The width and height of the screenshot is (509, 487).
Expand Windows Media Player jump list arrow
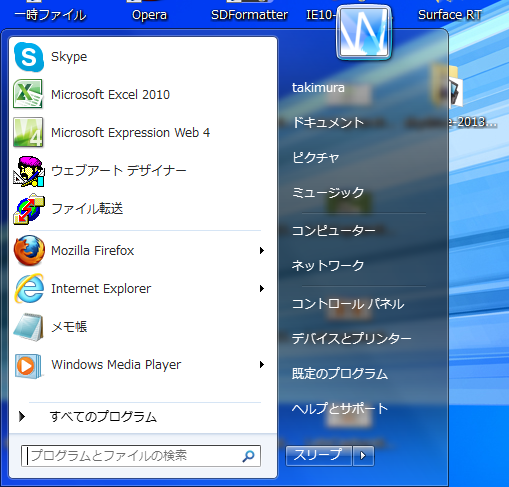point(262,364)
